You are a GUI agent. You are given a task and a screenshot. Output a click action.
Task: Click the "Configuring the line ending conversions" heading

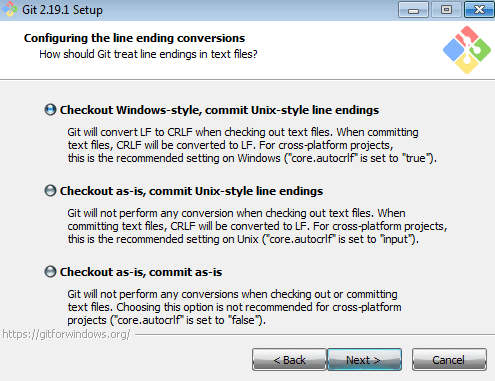point(134,38)
